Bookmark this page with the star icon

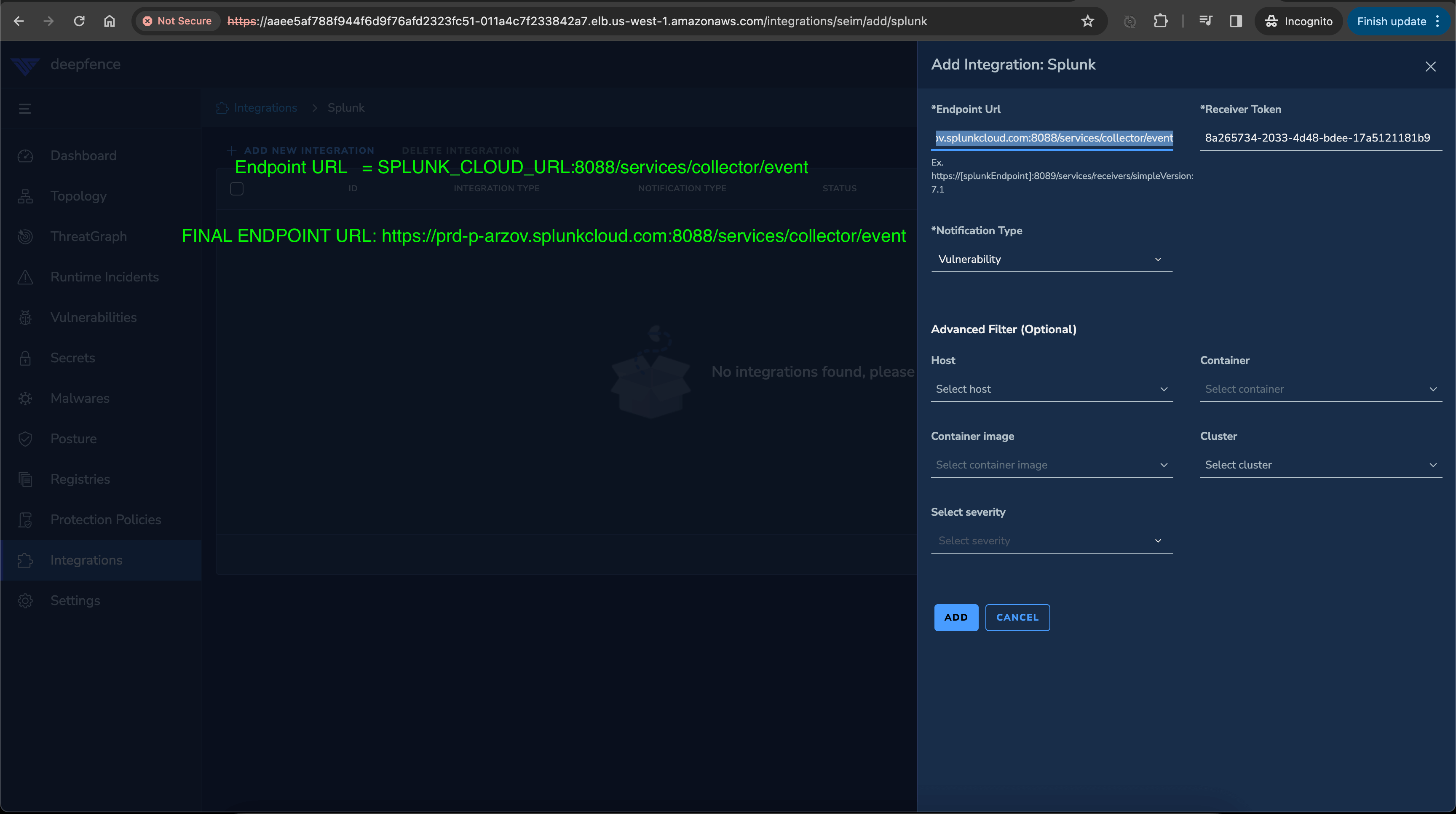(1087, 21)
